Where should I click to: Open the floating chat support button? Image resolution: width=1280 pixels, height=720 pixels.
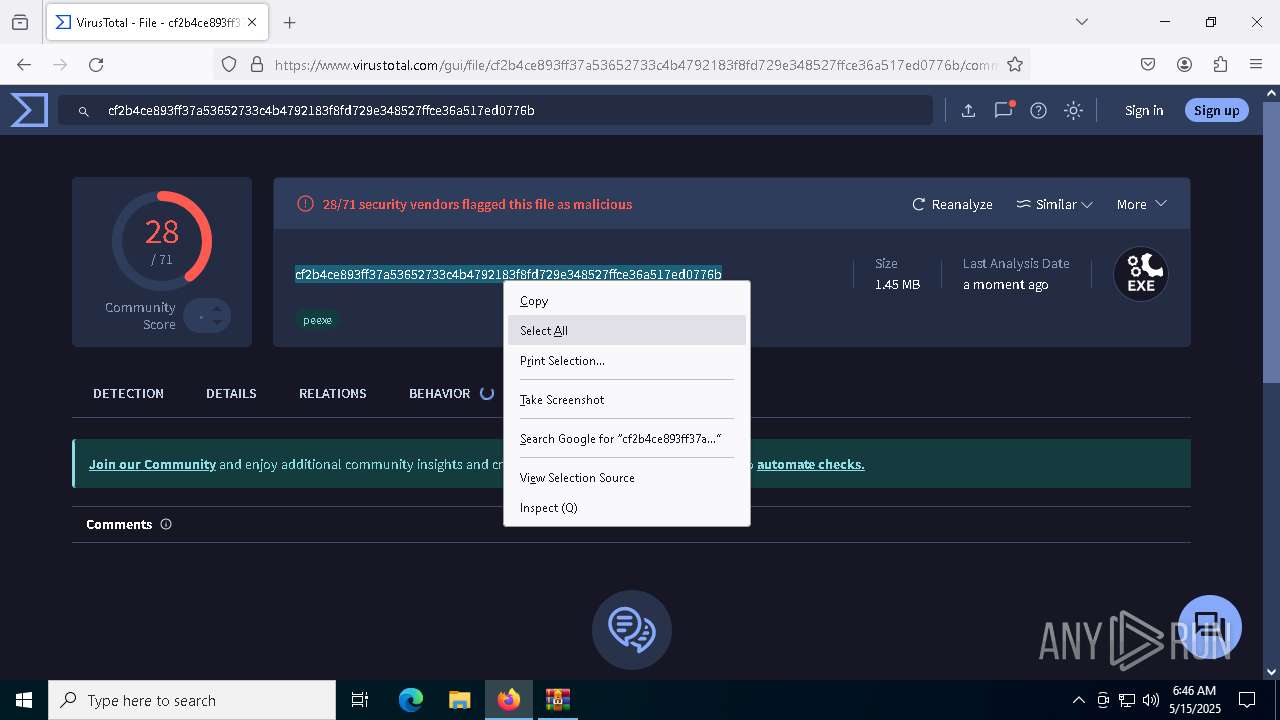point(1210,627)
